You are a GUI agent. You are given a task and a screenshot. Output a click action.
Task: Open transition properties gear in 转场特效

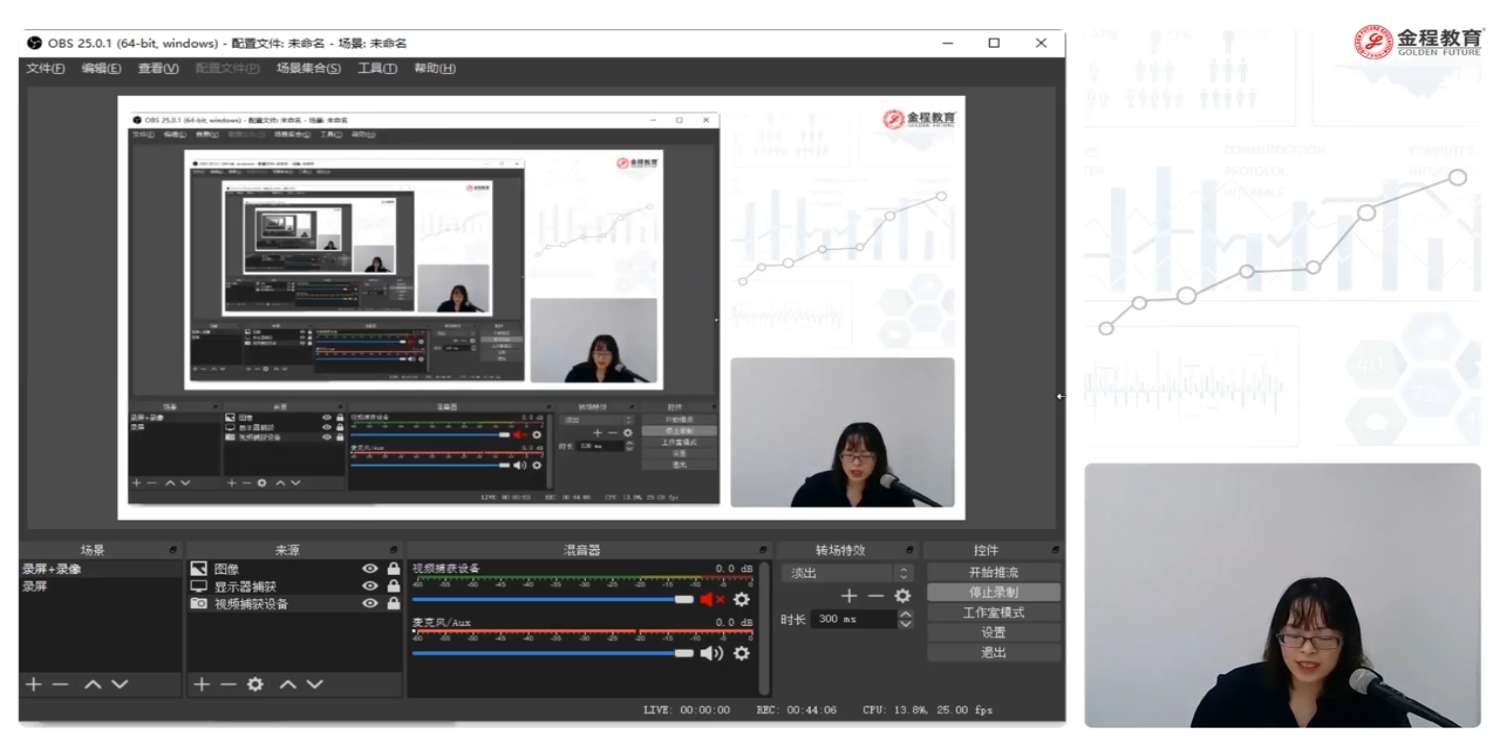pos(902,596)
